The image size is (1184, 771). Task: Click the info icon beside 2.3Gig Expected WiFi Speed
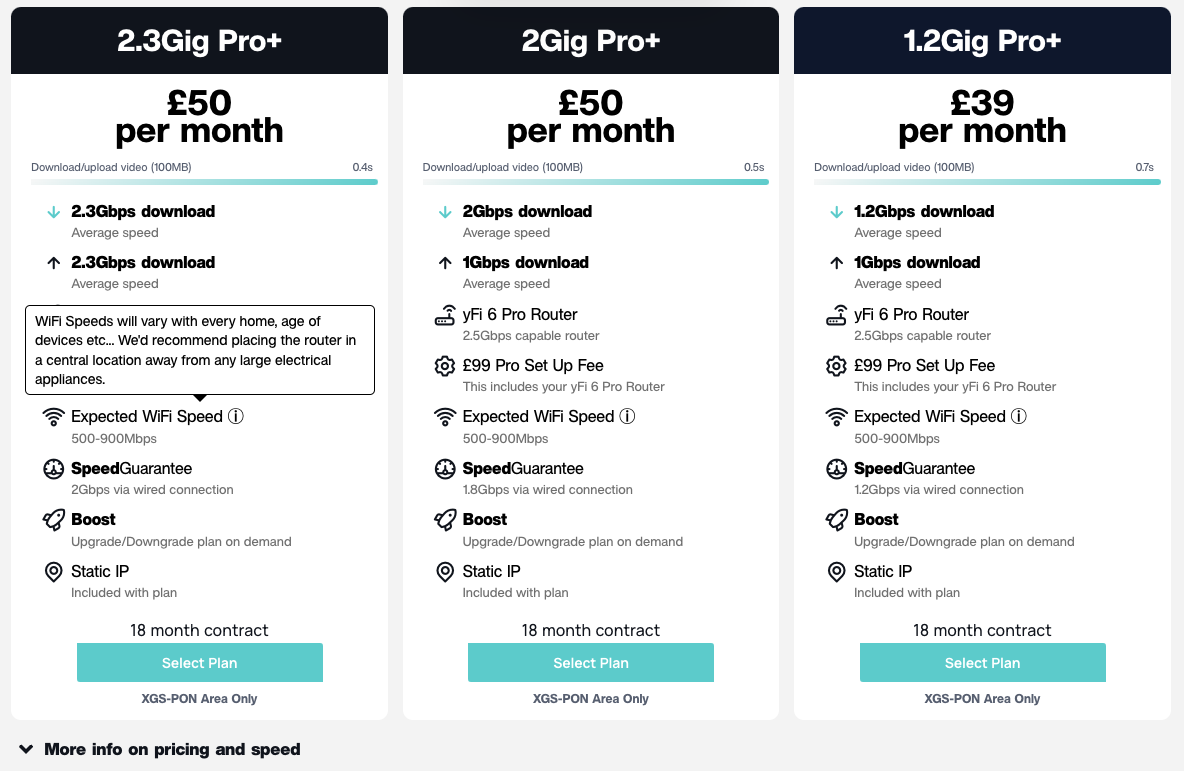coord(236,416)
